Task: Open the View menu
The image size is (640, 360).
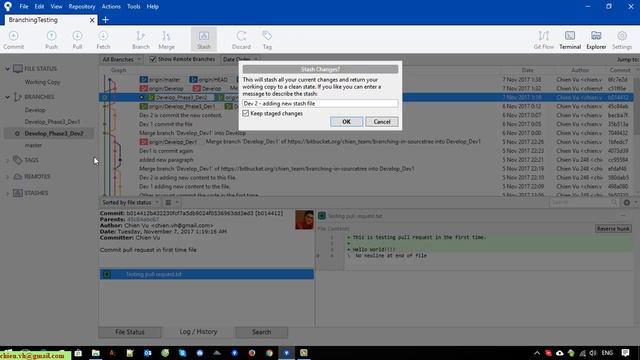Action: coord(56,7)
